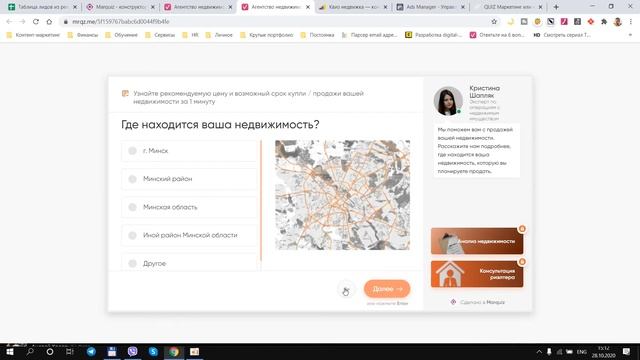
Task: Click the orange scrollbar beside answer options
Action: click(x=261, y=200)
